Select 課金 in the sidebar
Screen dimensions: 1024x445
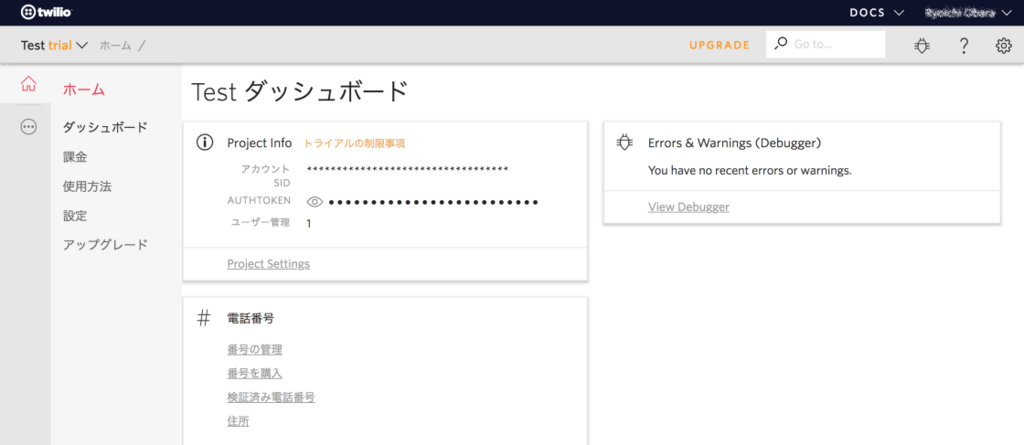click(x=75, y=157)
